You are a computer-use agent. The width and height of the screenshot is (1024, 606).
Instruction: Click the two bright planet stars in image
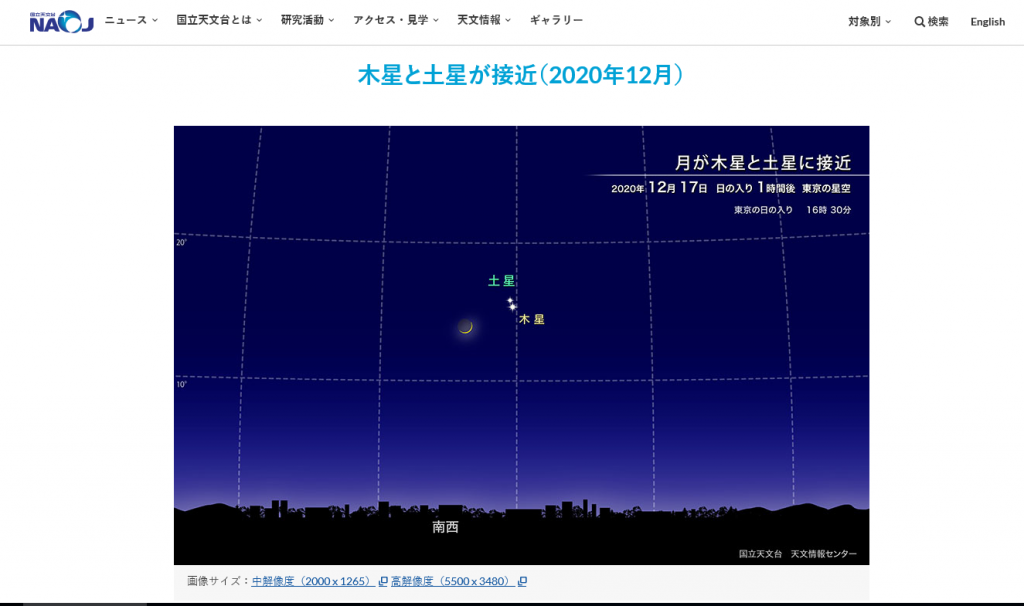point(511,303)
